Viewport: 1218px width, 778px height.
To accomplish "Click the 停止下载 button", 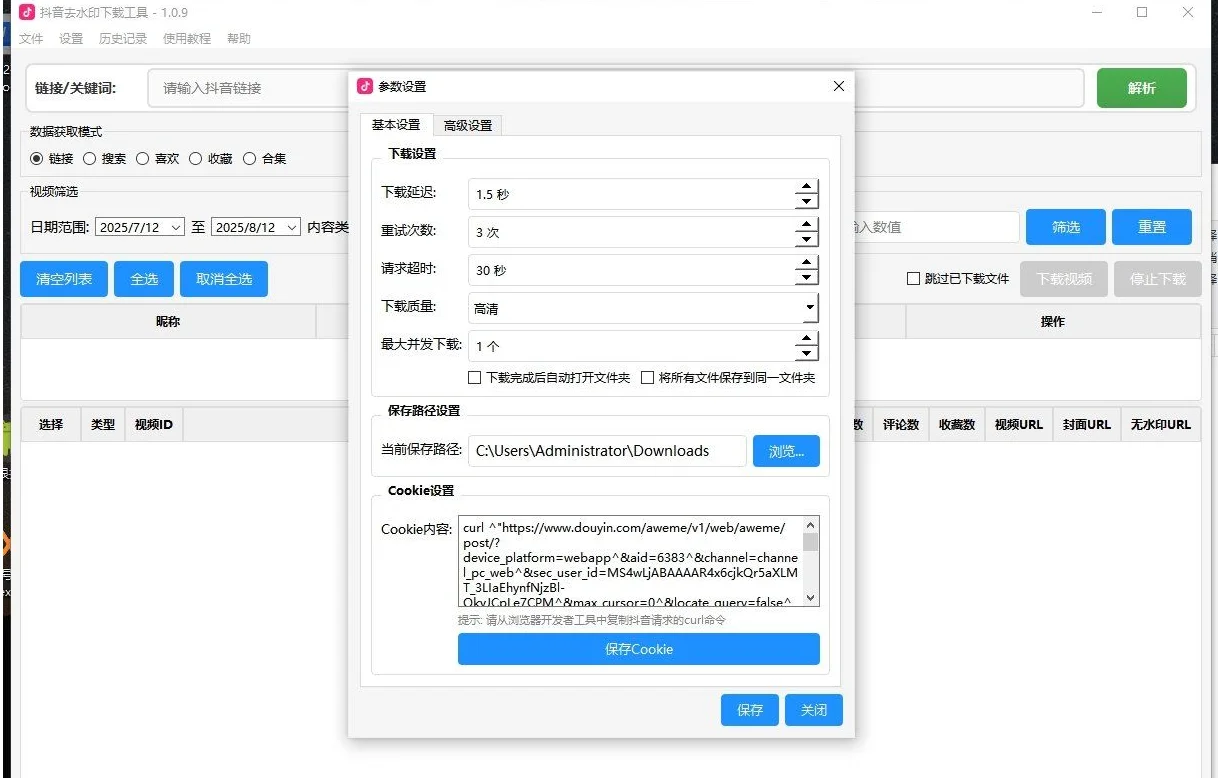I will [x=1158, y=279].
